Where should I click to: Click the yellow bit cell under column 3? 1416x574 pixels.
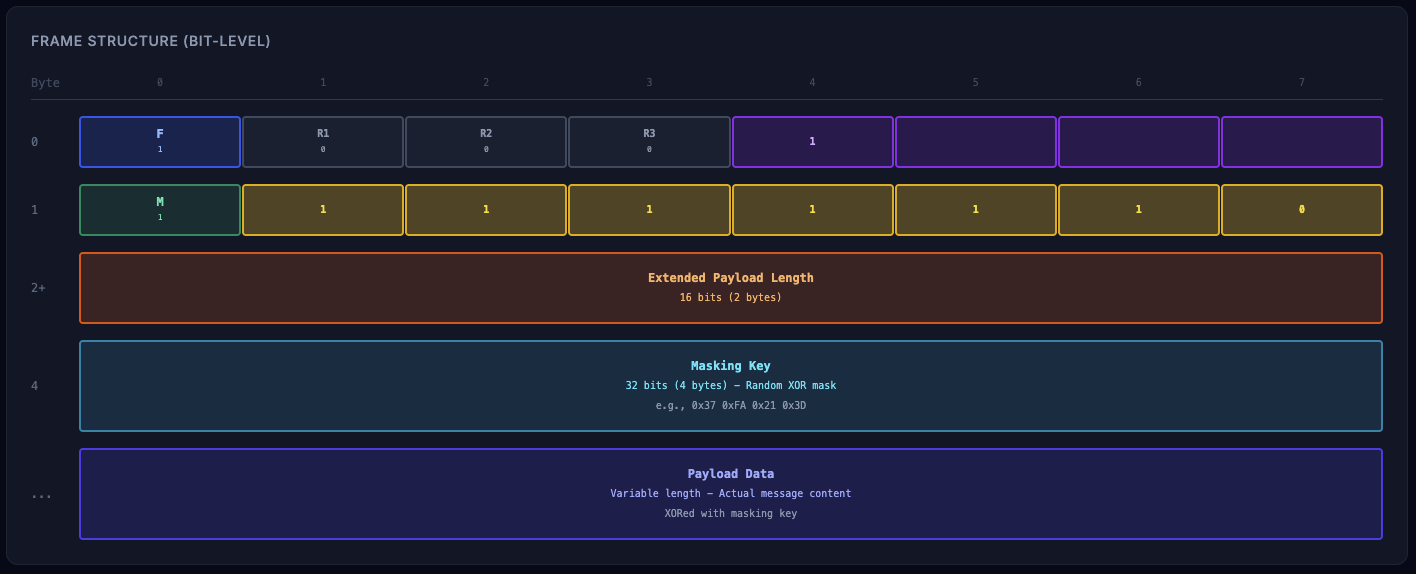point(649,210)
